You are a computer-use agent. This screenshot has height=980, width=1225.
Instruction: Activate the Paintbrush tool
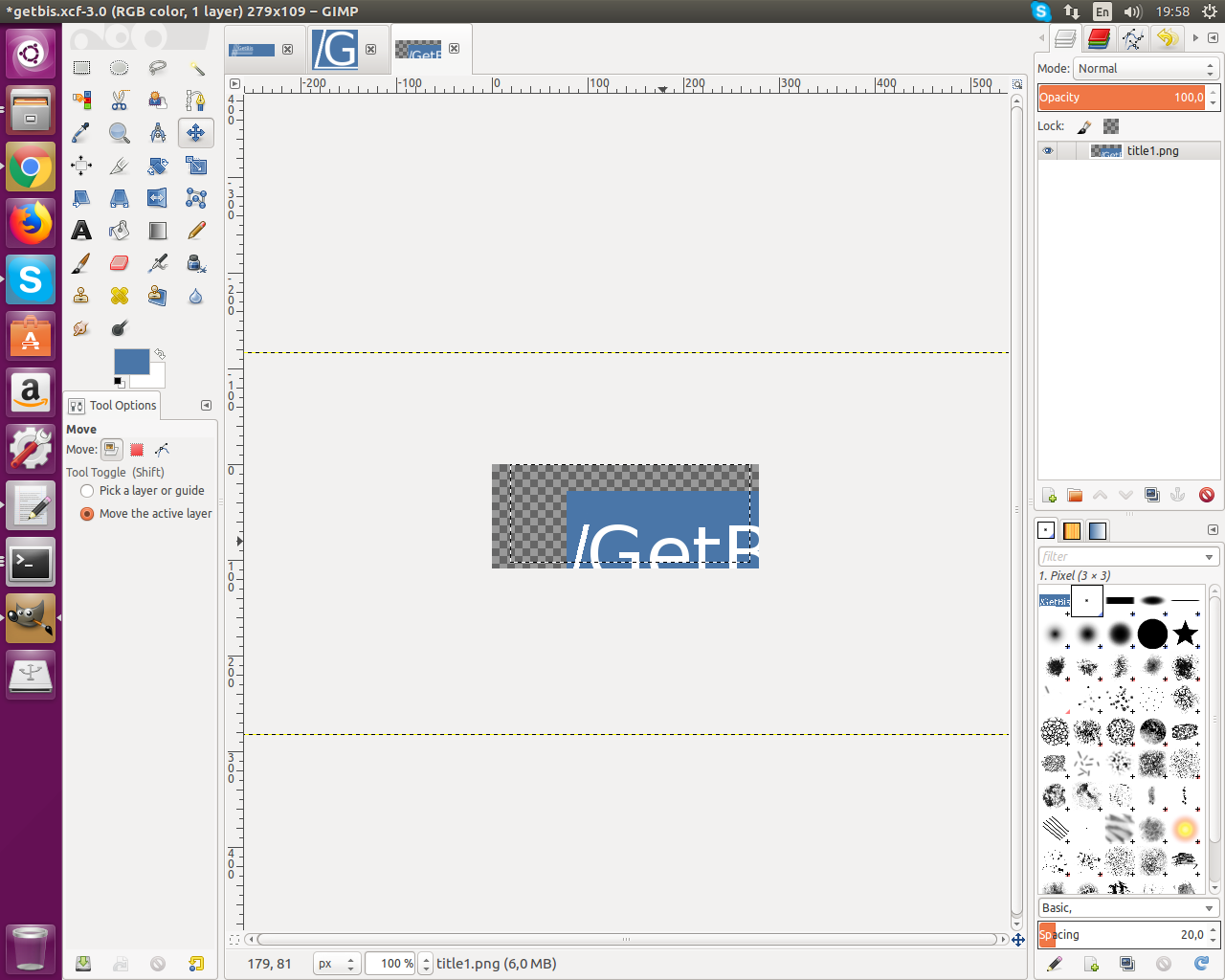pos(81,263)
